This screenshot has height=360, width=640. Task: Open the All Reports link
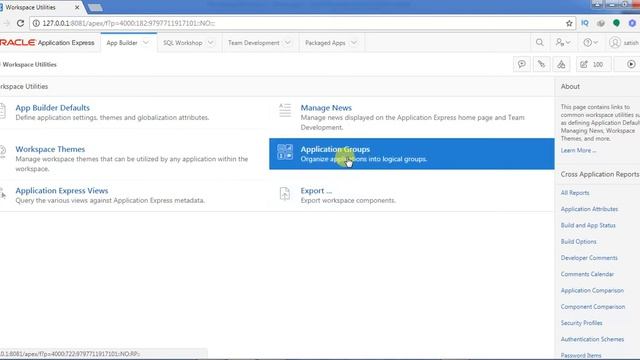[575, 193]
